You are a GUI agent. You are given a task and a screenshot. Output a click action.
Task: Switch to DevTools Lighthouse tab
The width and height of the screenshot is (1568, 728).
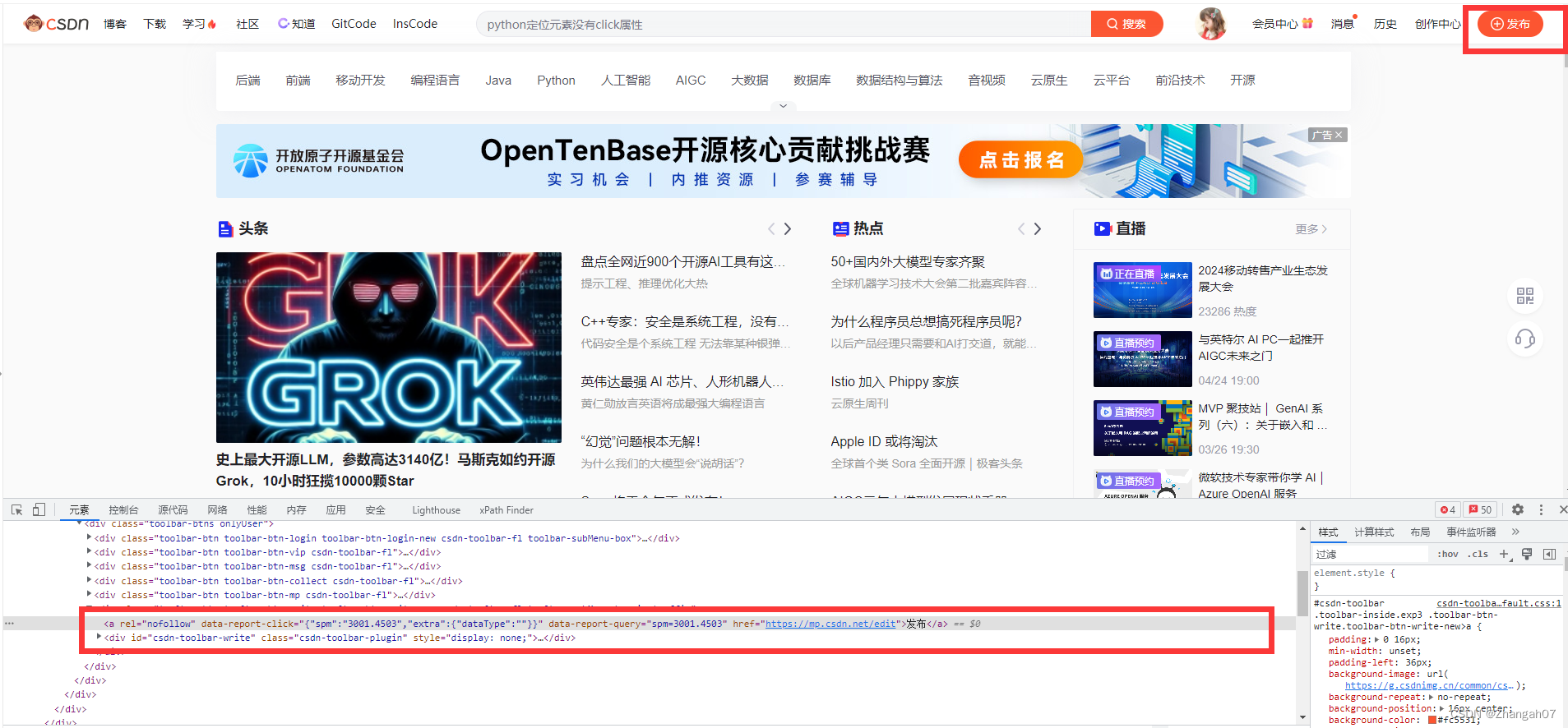click(x=436, y=510)
